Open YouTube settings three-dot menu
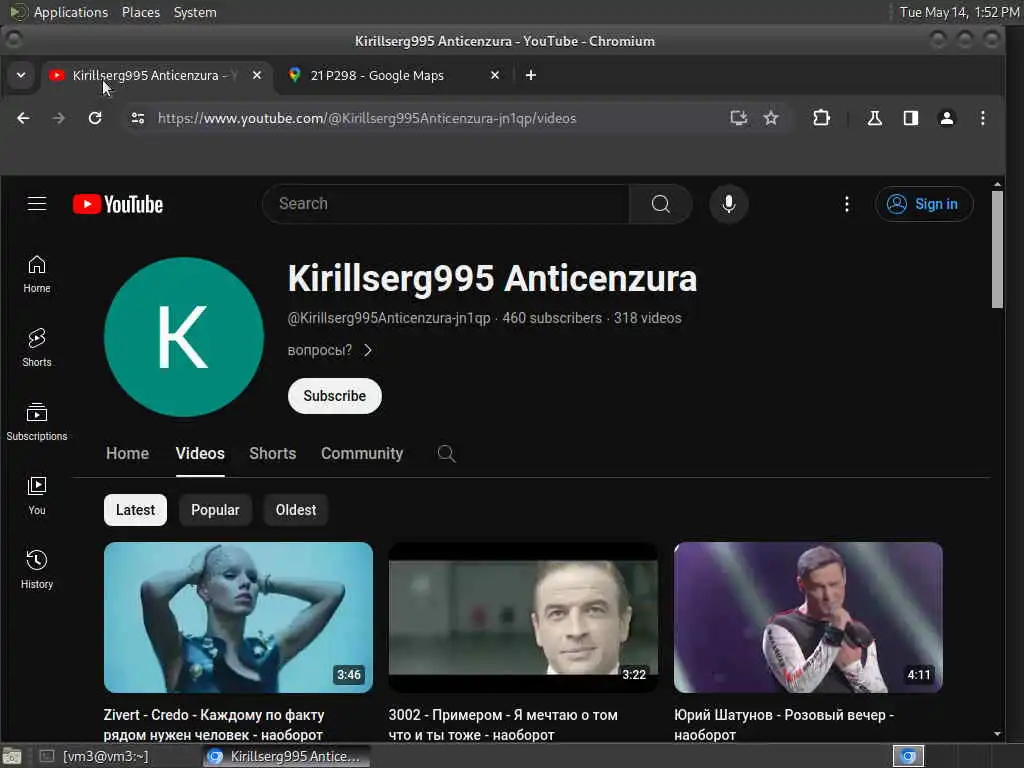 [846, 204]
